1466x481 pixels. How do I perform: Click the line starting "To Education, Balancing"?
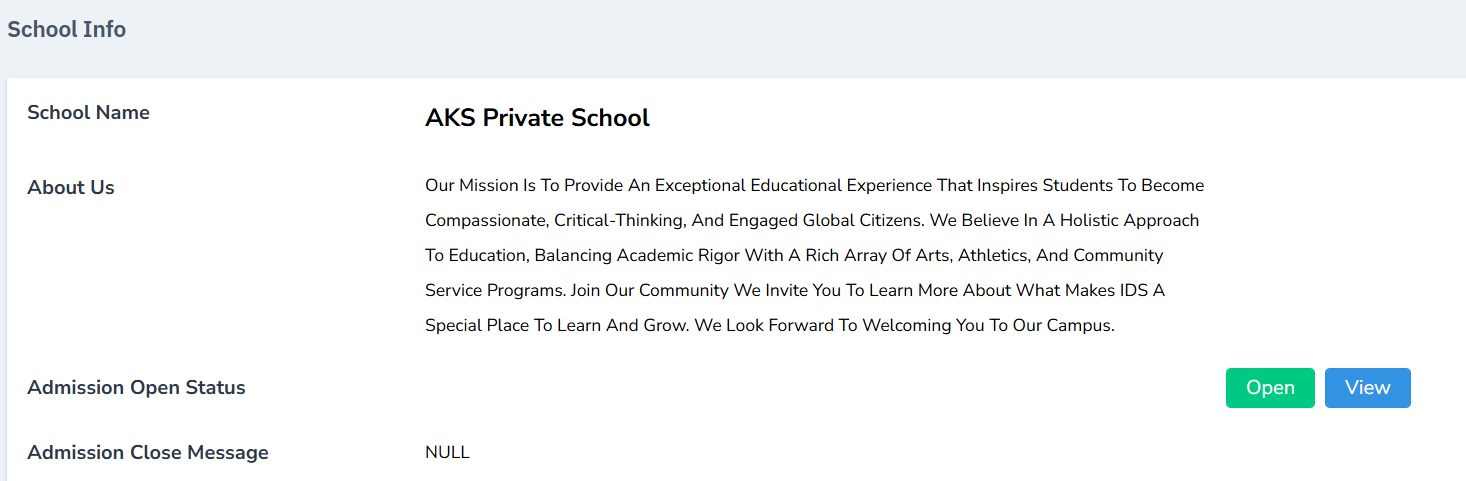(794, 256)
